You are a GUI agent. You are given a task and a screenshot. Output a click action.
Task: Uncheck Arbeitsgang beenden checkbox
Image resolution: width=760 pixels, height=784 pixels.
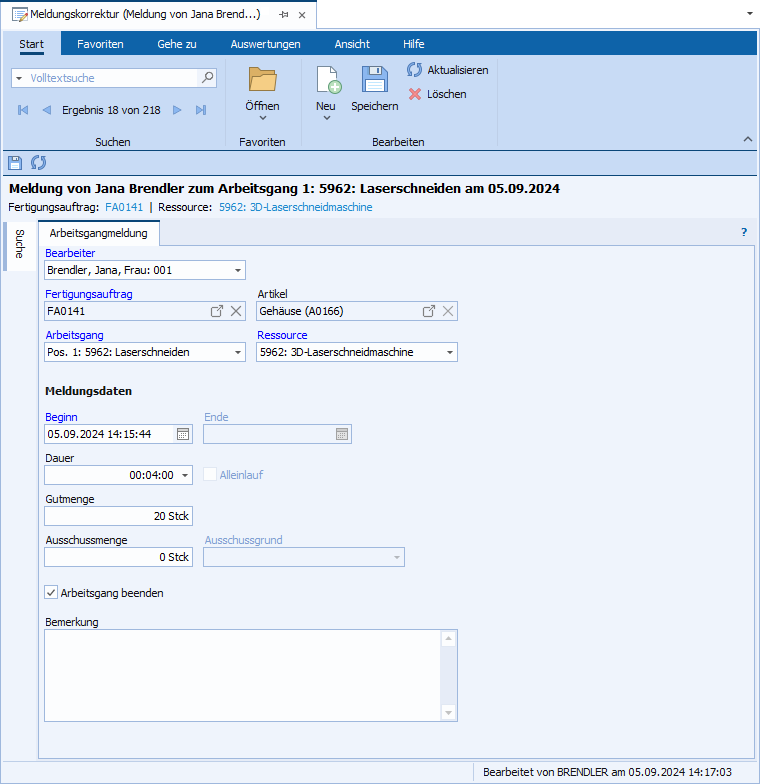tap(52, 593)
